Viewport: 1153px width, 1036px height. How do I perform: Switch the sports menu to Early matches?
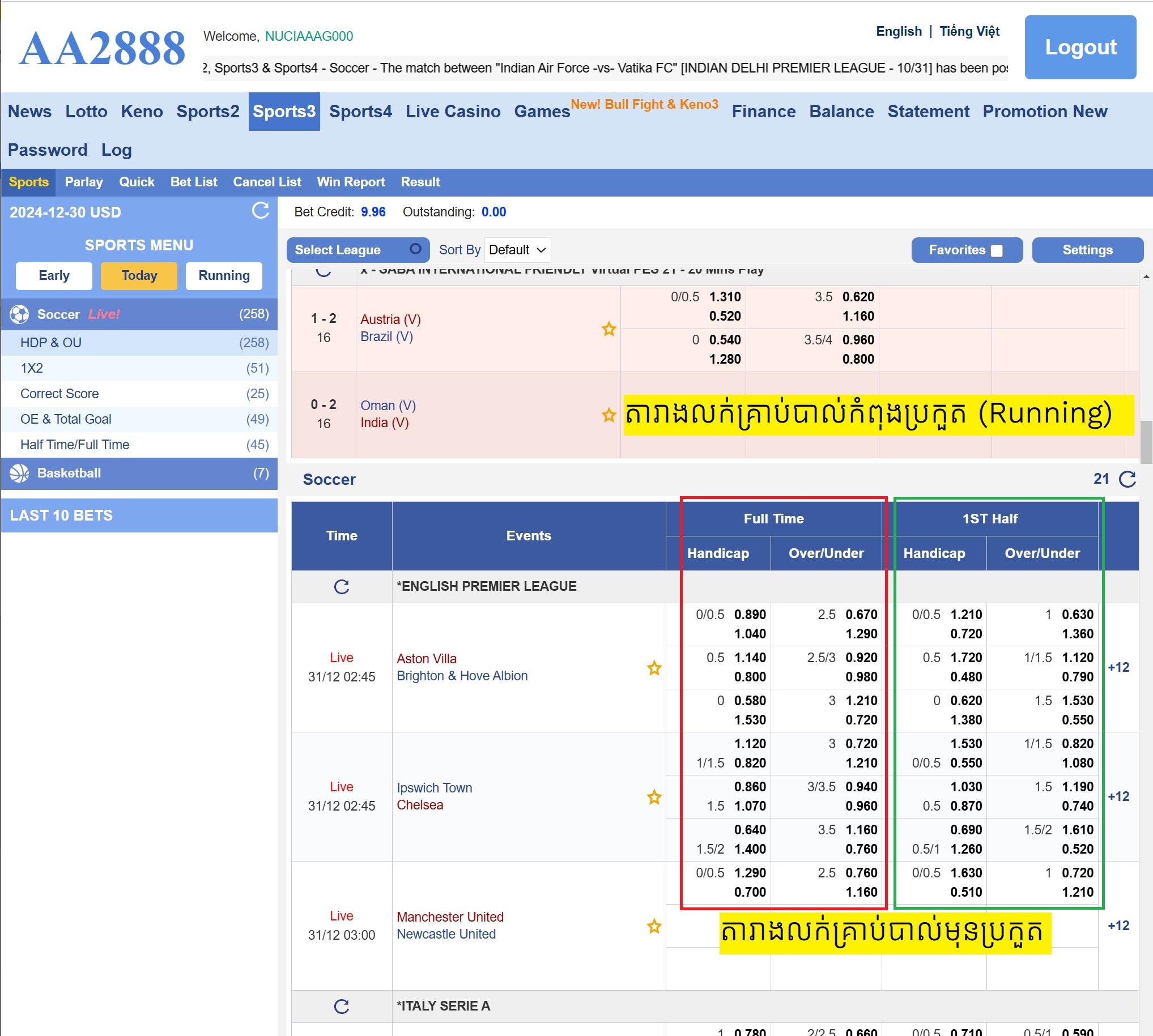coord(54,275)
